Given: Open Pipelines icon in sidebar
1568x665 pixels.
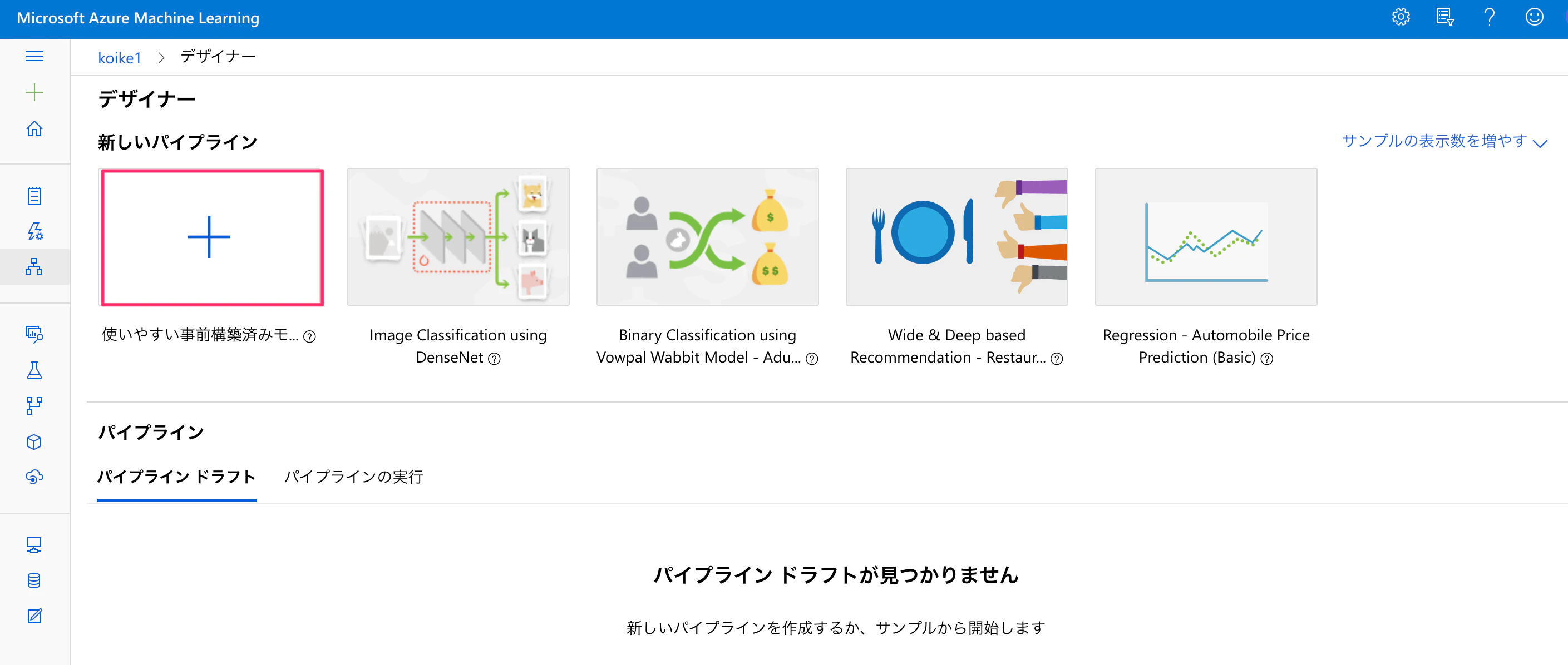Looking at the screenshot, I should [x=34, y=406].
